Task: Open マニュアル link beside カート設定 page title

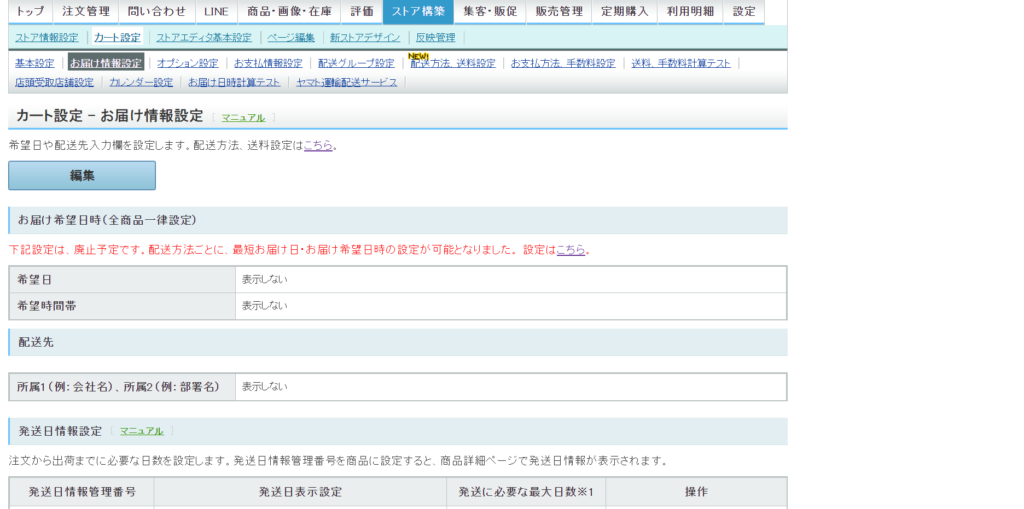Action: click(x=243, y=117)
